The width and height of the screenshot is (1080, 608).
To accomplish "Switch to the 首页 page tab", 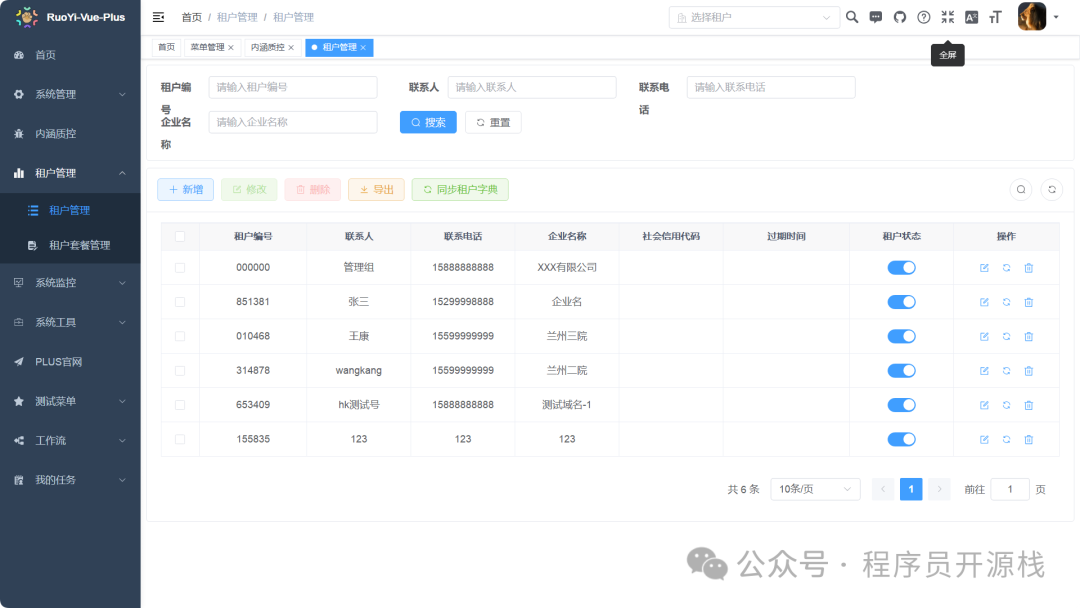I will pyautogui.click(x=167, y=48).
